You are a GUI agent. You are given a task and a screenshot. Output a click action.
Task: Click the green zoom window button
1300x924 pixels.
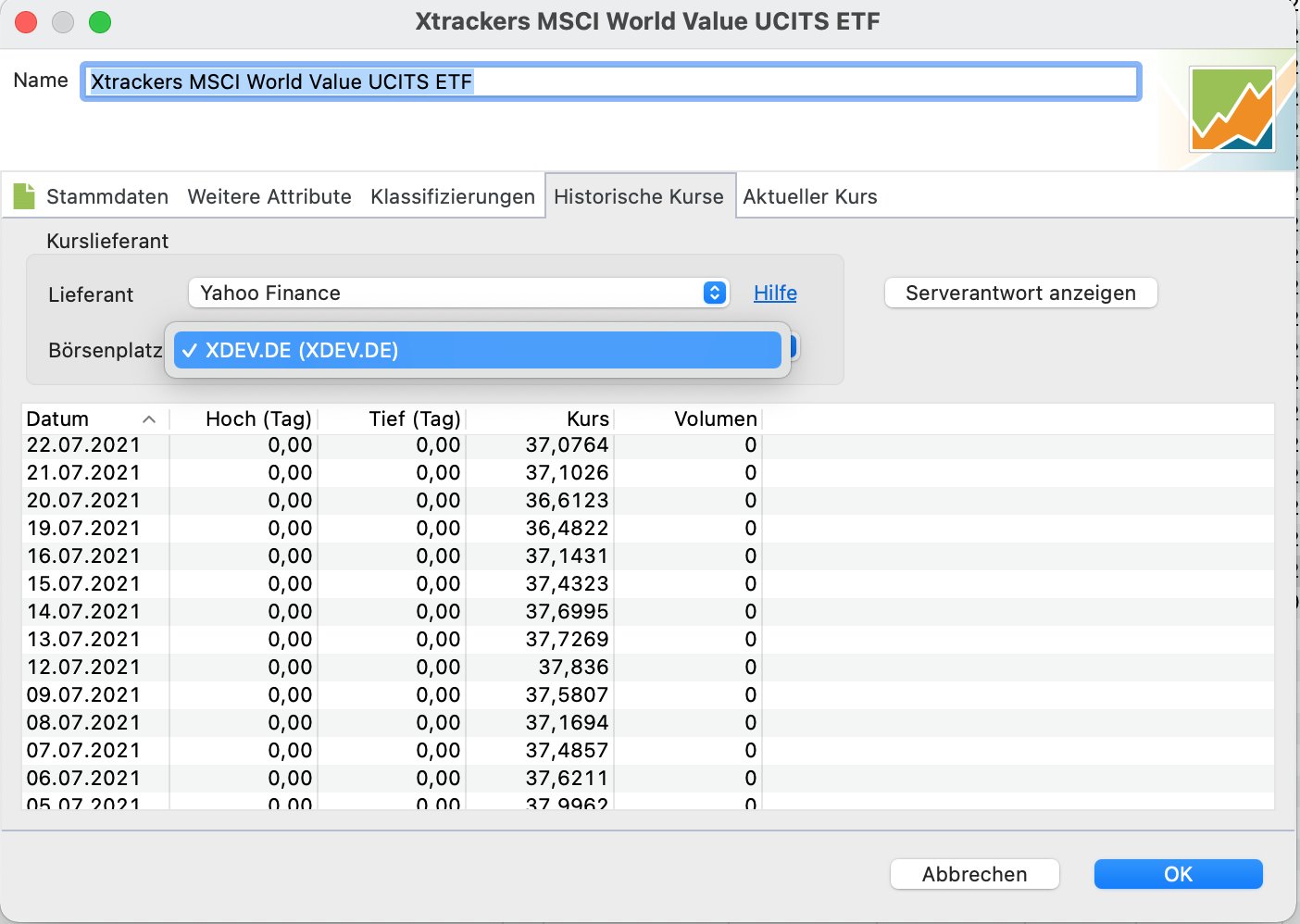[x=100, y=22]
